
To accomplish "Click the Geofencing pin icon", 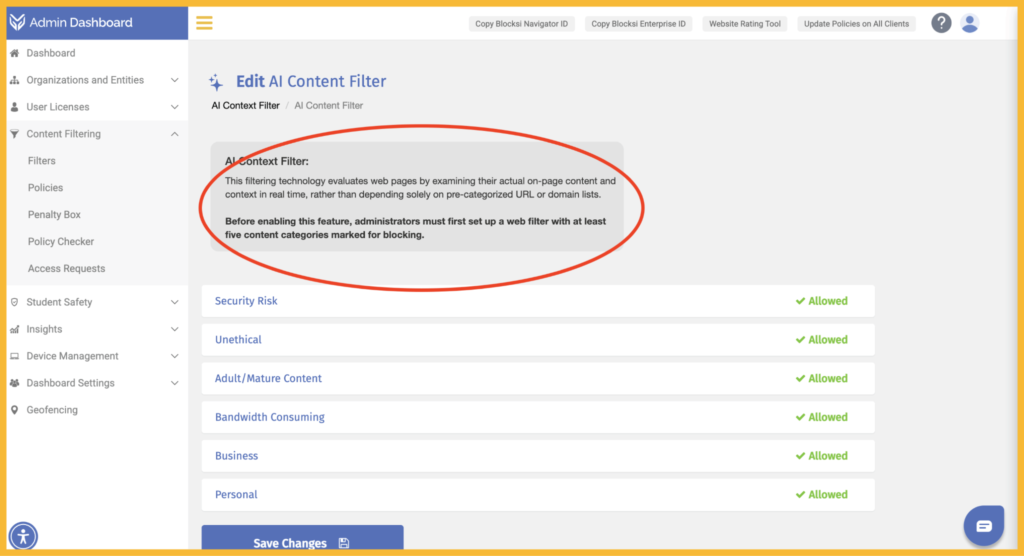I will tap(14, 410).
